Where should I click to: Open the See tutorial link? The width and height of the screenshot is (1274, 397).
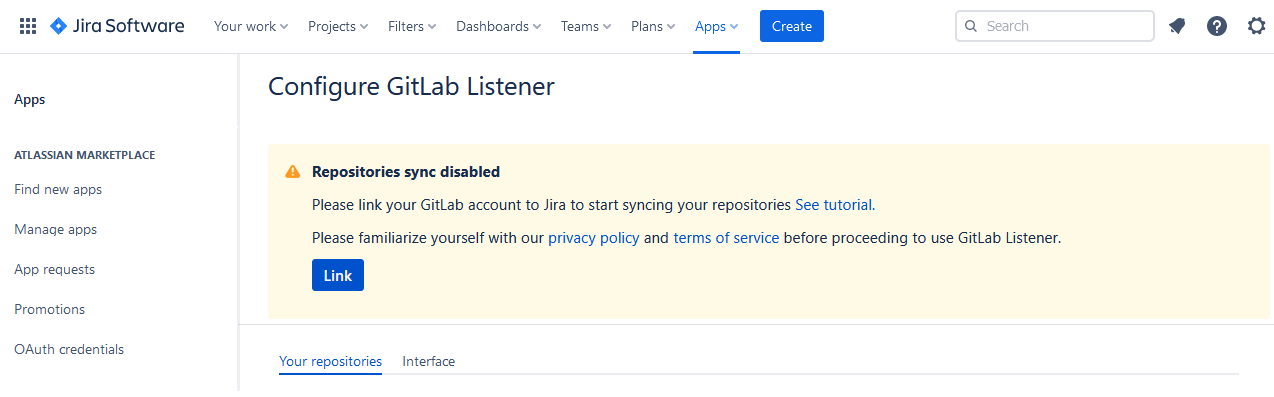[x=833, y=205]
